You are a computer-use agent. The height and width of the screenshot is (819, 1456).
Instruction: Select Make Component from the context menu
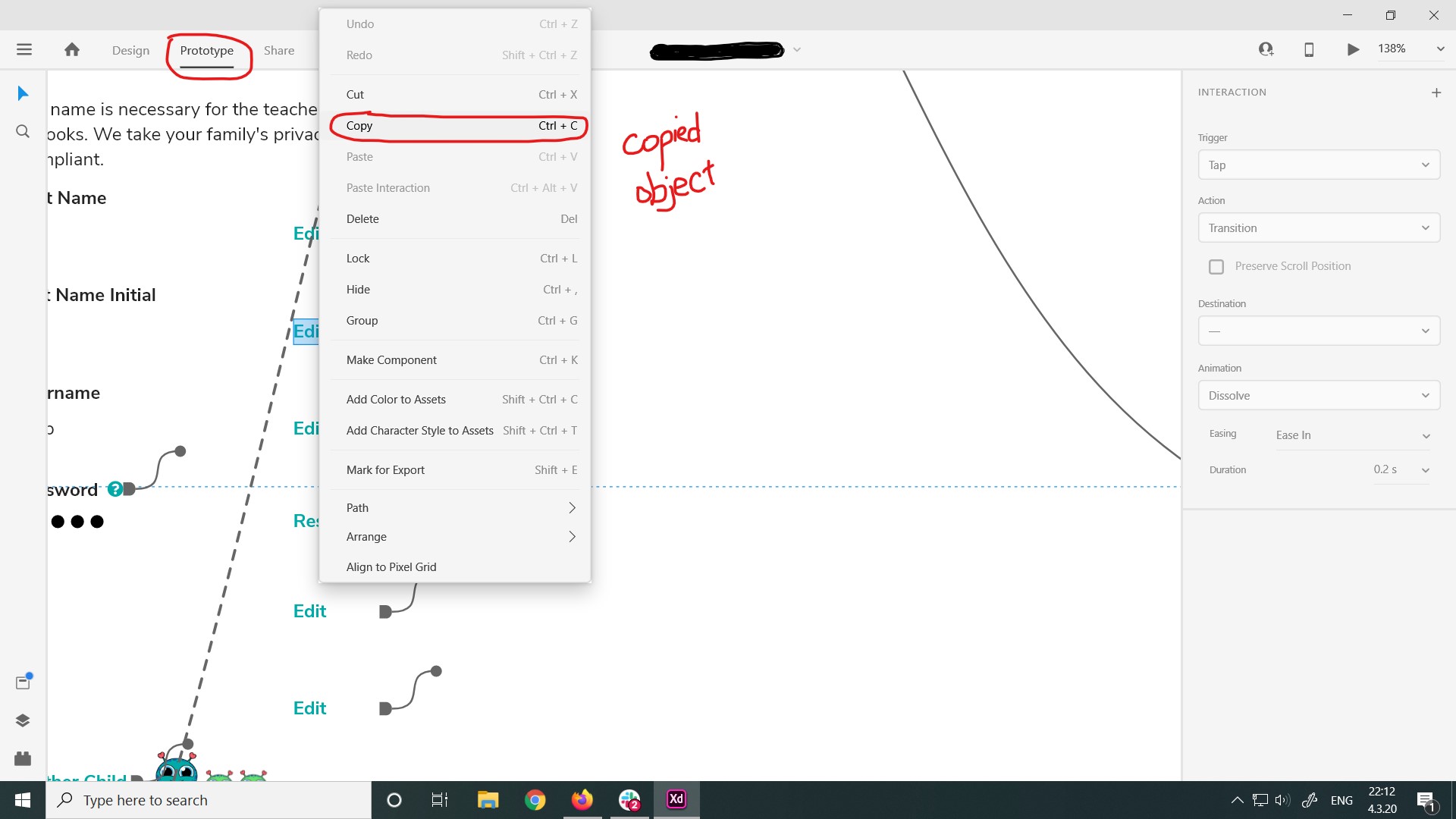point(391,359)
